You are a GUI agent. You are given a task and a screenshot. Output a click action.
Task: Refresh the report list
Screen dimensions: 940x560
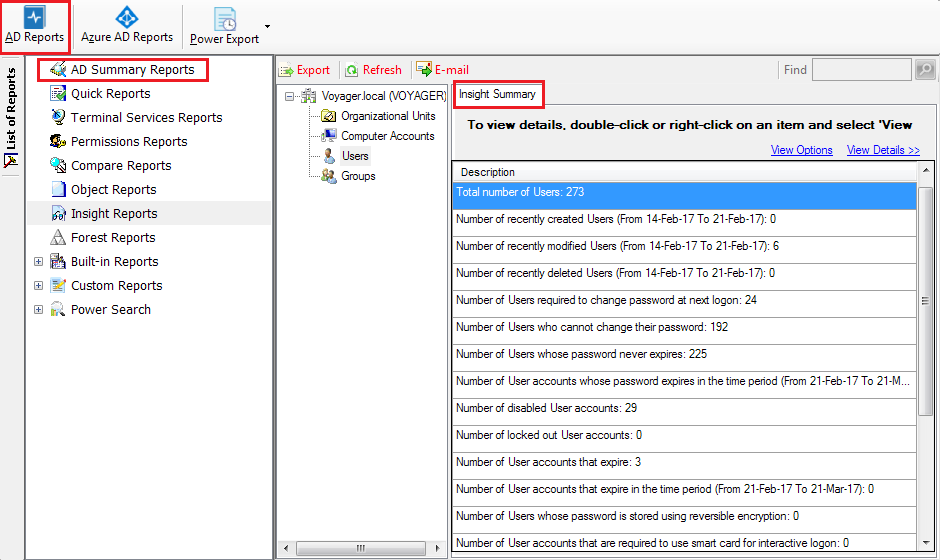(373, 70)
